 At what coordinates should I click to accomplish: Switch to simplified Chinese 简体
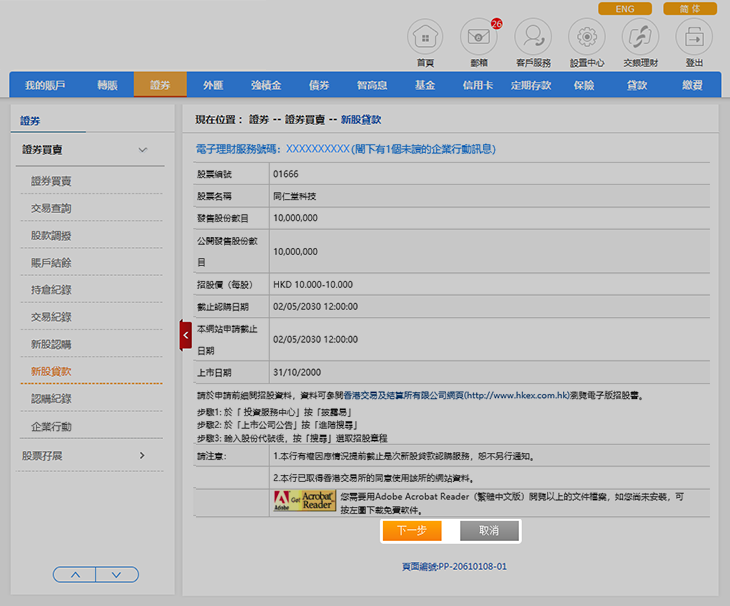[689, 9]
